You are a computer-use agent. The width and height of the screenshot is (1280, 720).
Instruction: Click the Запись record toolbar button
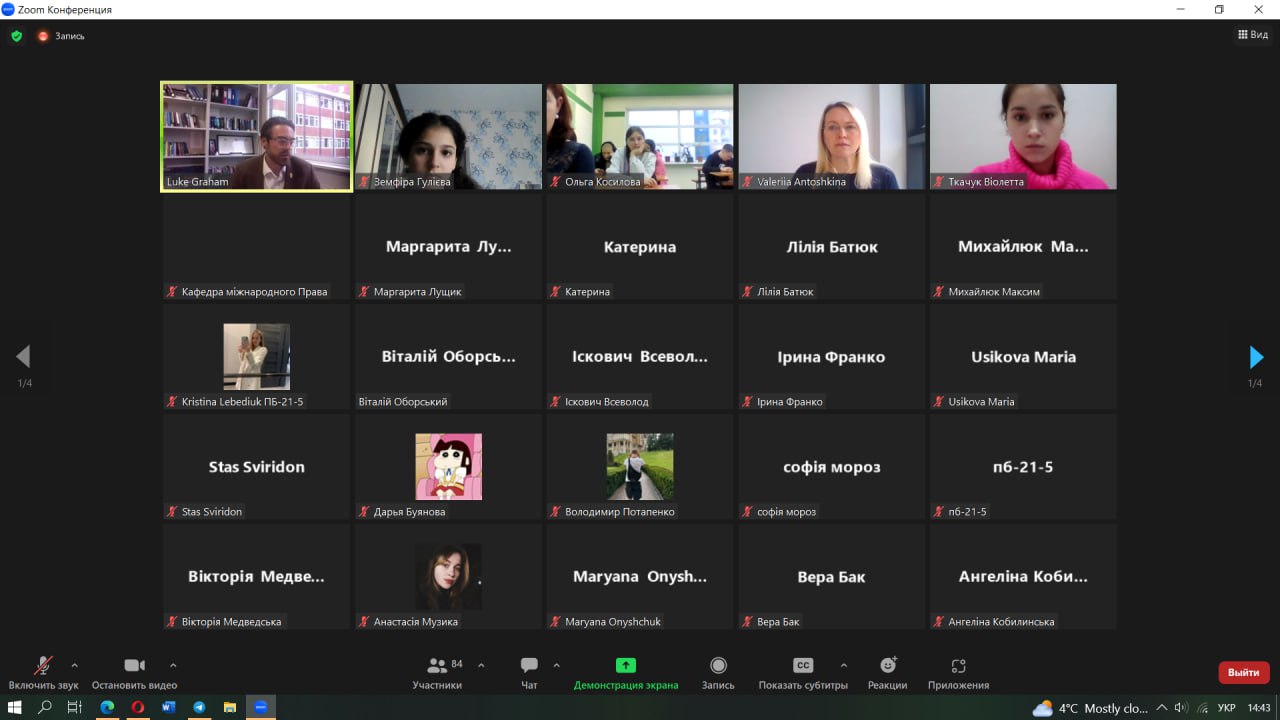pyautogui.click(x=718, y=673)
